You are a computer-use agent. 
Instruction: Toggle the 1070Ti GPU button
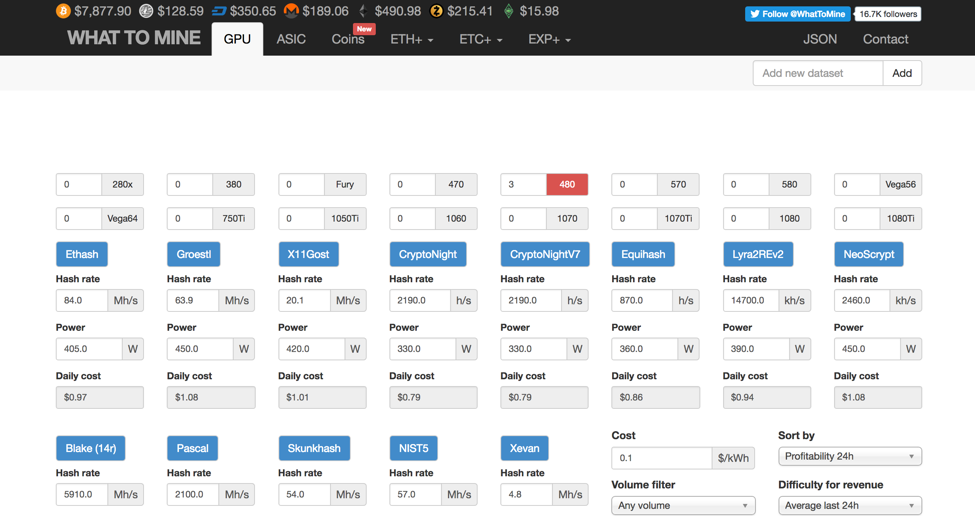(x=678, y=218)
